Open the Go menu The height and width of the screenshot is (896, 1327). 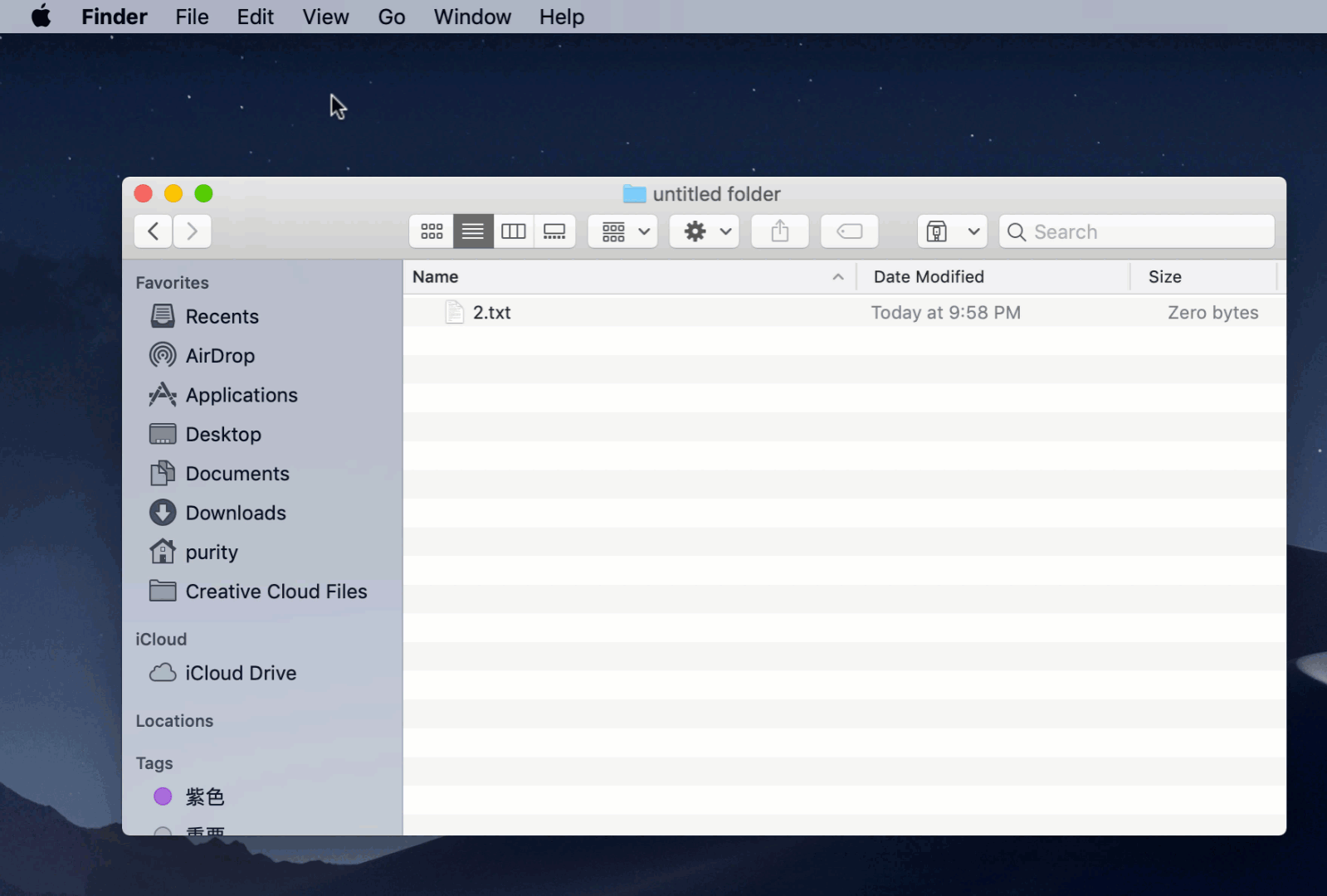click(392, 17)
